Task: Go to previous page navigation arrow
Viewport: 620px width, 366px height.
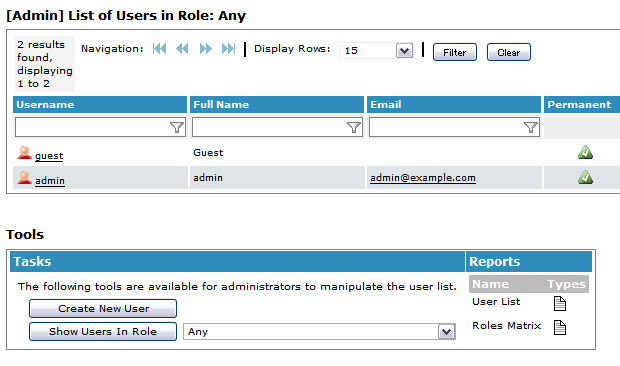Action: (182, 49)
